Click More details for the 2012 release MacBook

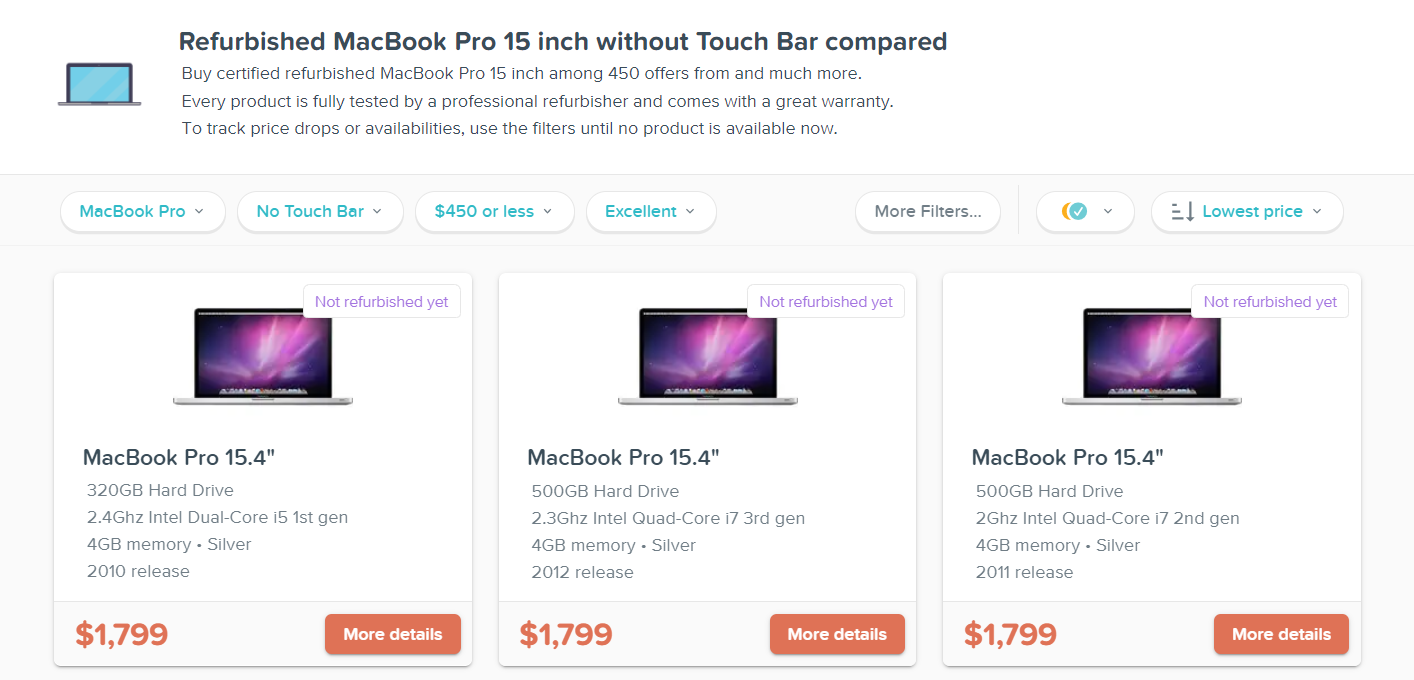(x=837, y=634)
